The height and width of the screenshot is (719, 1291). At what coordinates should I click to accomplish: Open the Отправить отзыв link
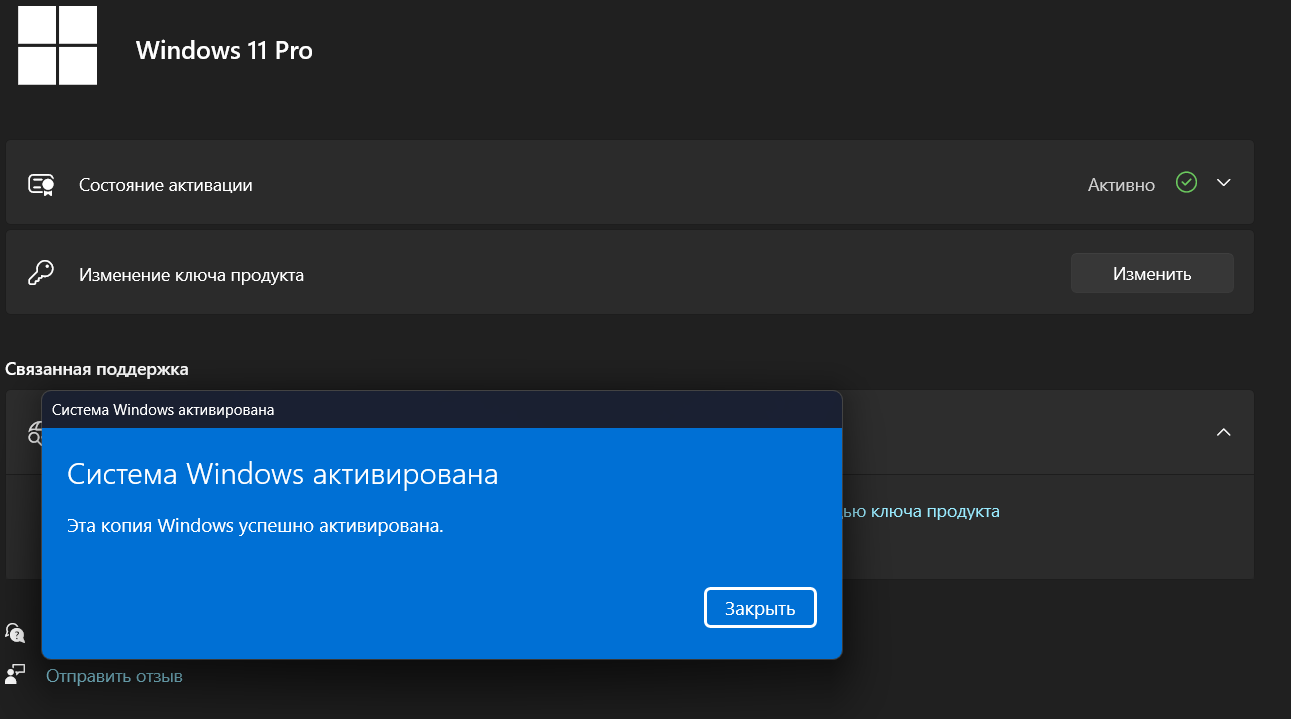[114, 676]
